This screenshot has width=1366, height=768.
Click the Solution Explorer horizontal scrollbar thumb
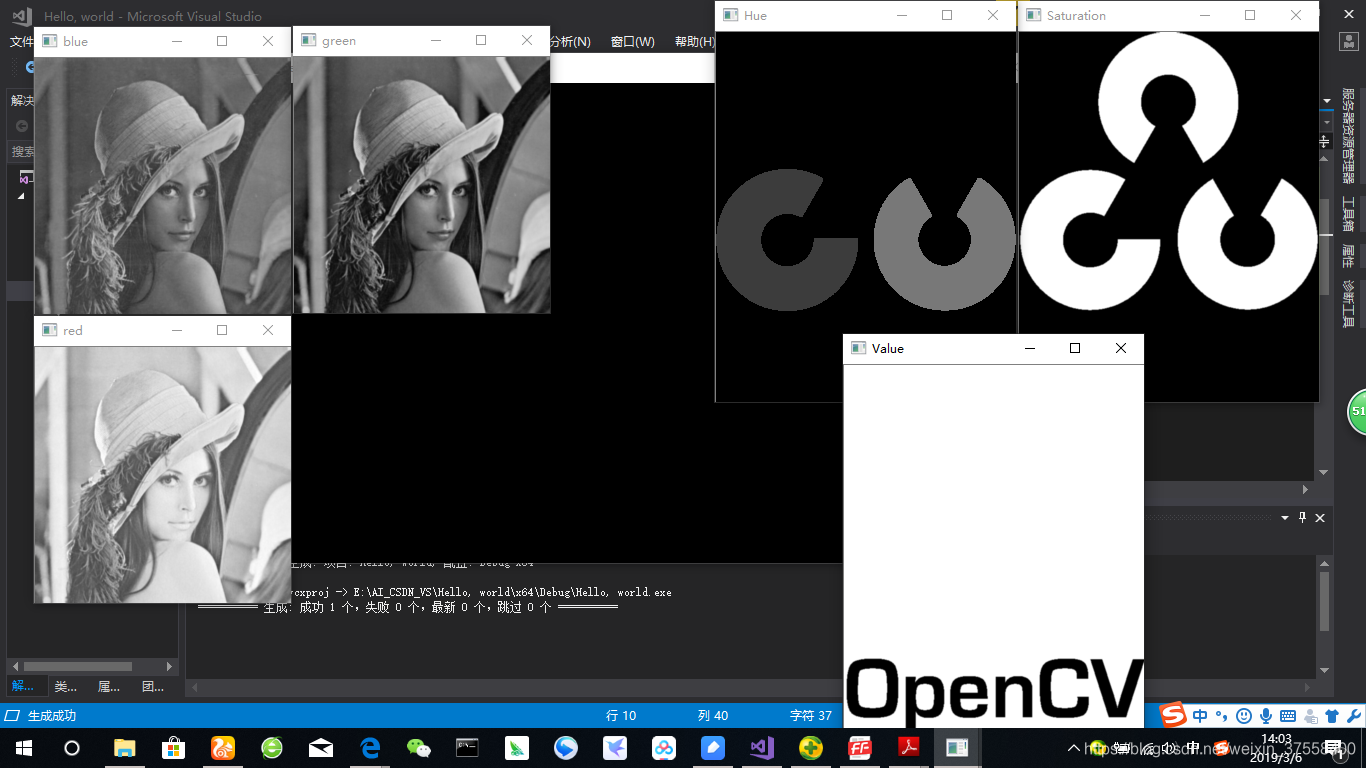(x=78, y=666)
